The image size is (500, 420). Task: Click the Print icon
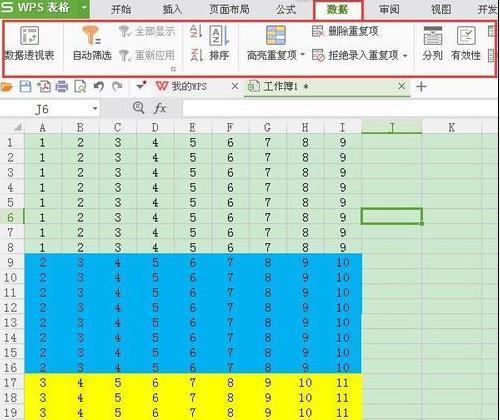point(62,87)
